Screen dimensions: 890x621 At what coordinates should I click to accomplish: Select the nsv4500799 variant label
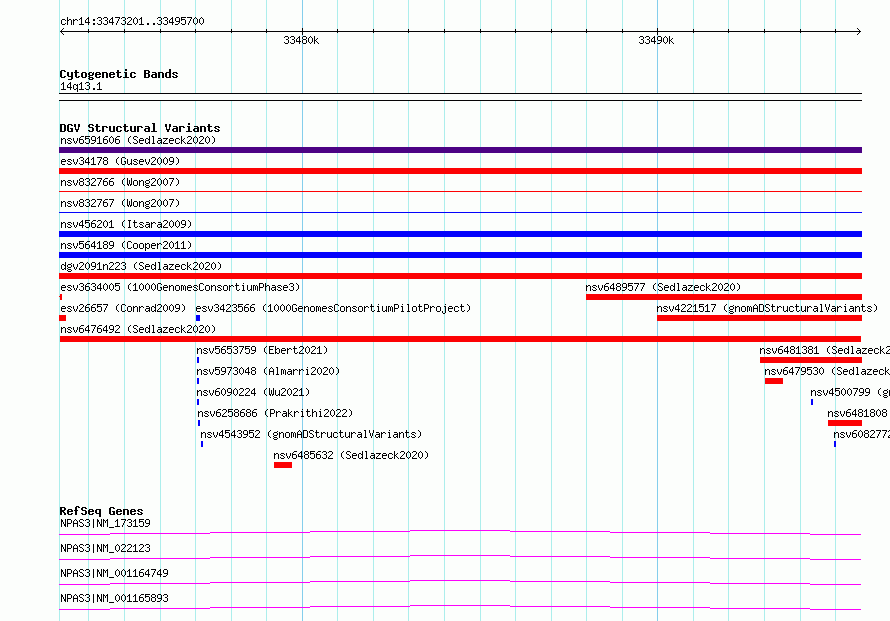tap(850, 392)
